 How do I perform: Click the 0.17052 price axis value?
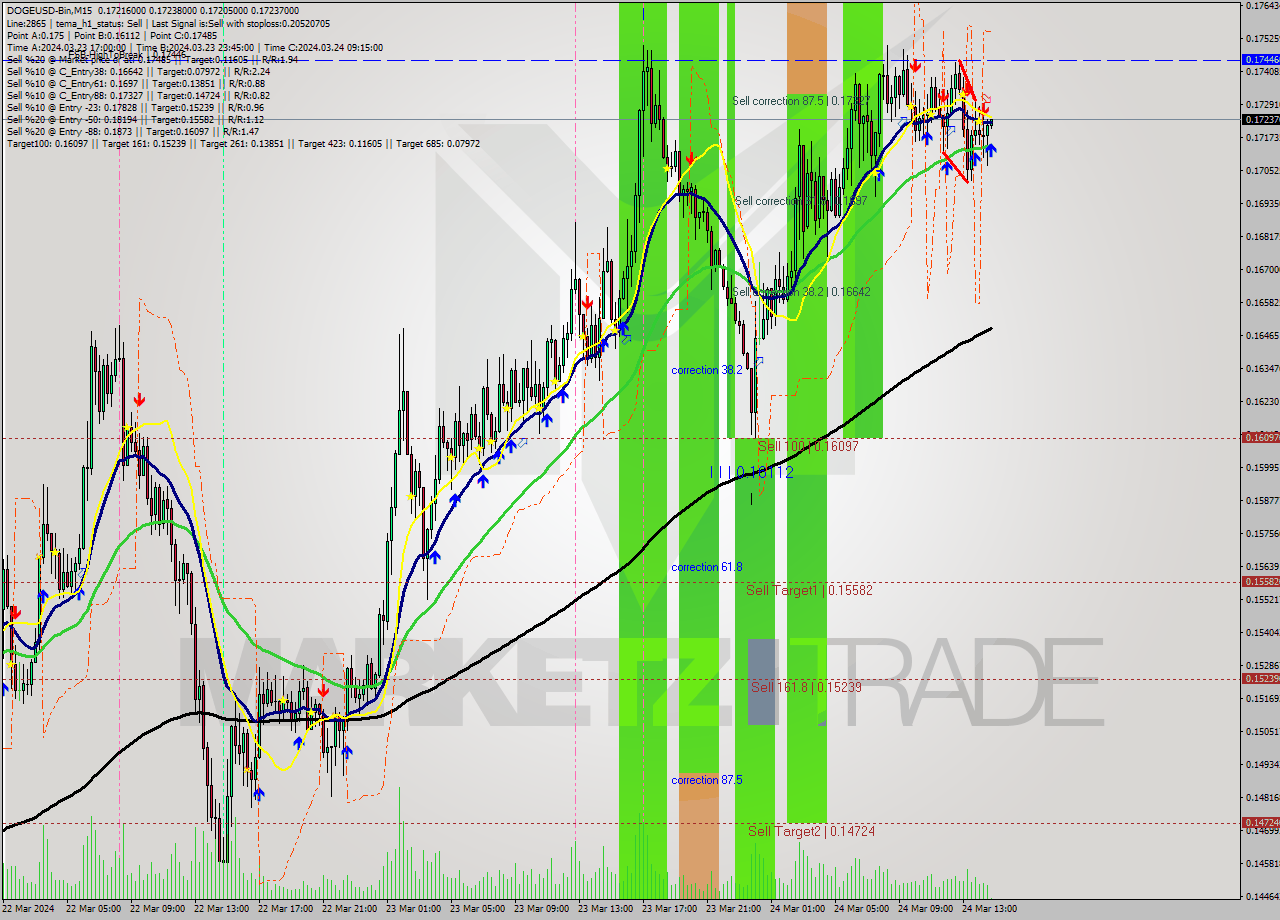point(1262,171)
